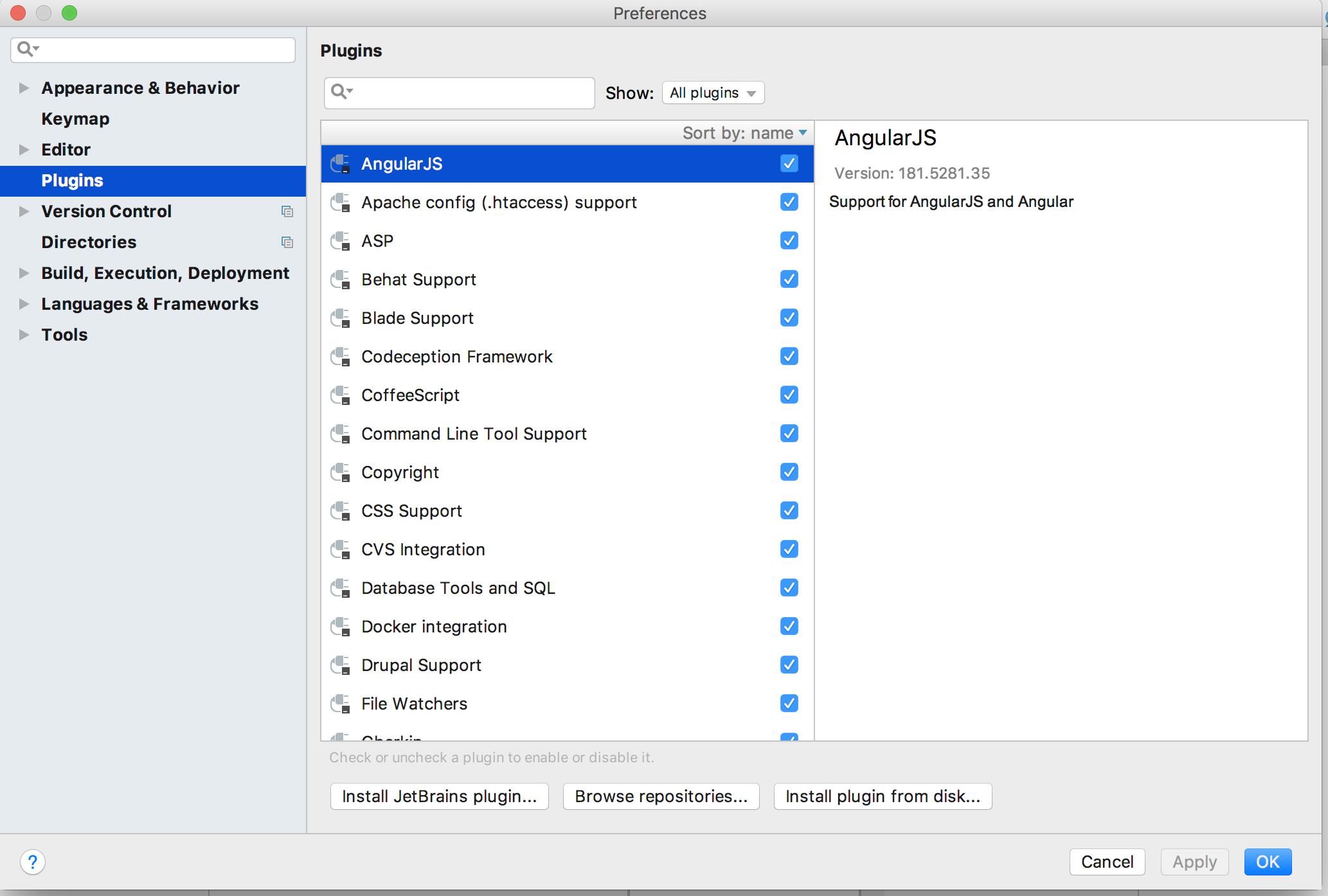The width and height of the screenshot is (1328, 896).
Task: Expand Languages & Frameworks arrow
Action: pyautogui.click(x=24, y=304)
